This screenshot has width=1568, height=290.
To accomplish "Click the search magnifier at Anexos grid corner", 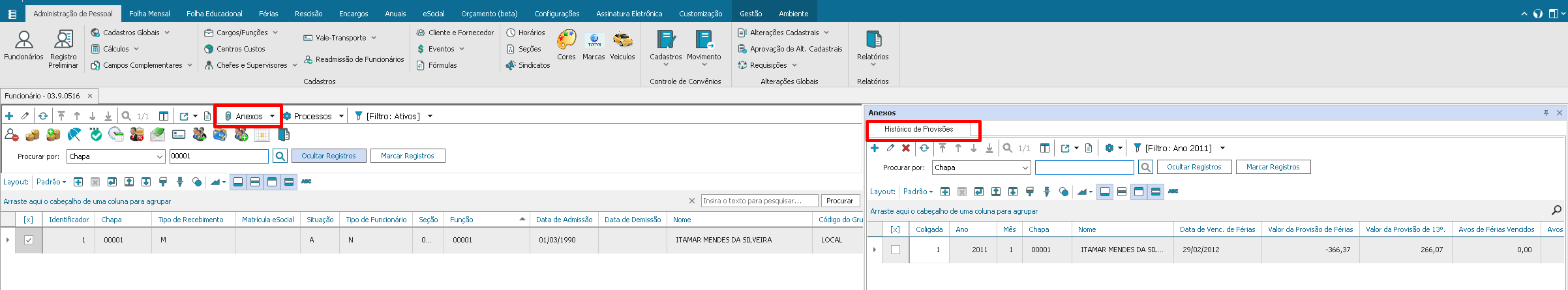I will 1556,210.
